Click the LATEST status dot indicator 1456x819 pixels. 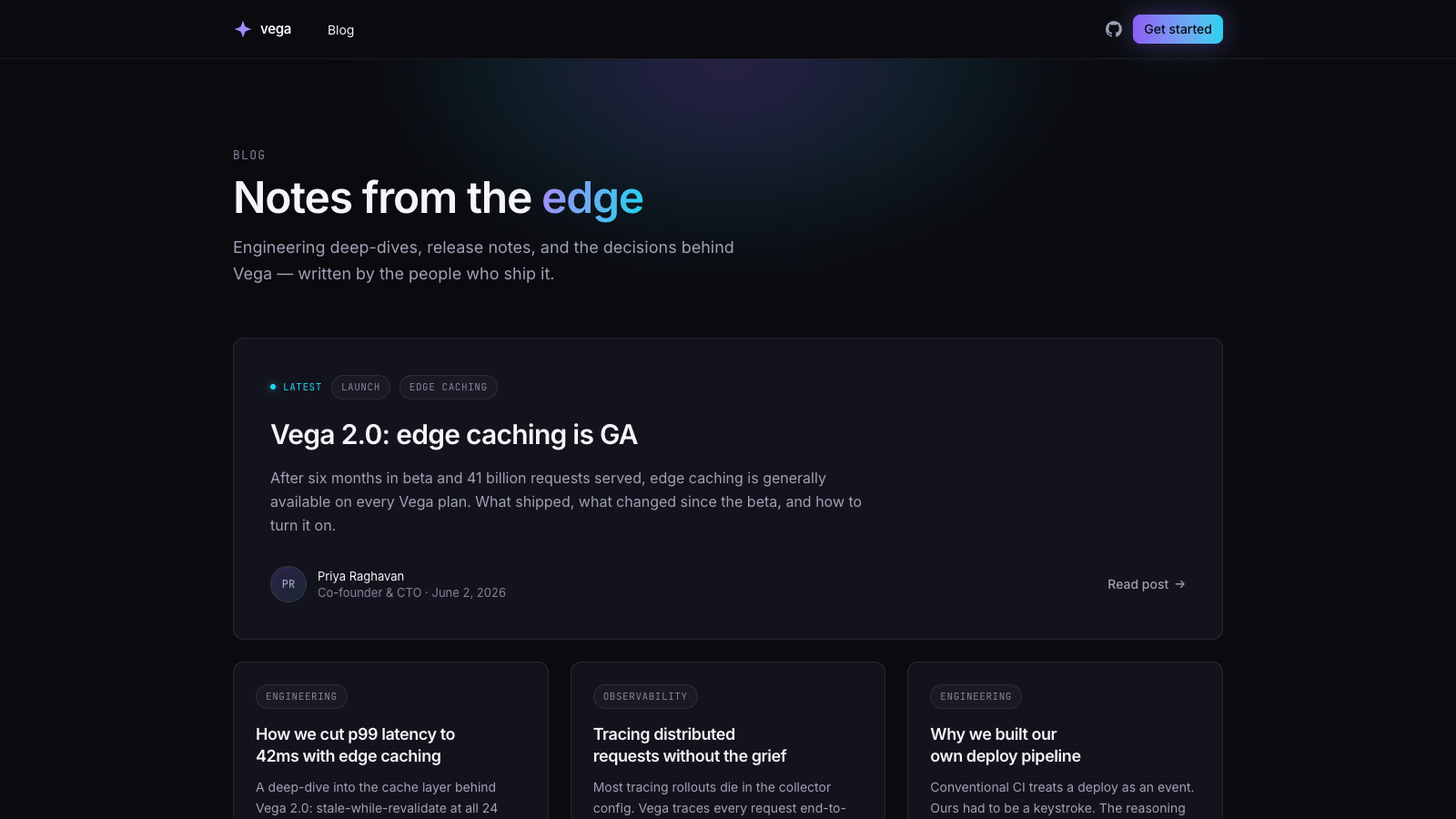[273, 387]
